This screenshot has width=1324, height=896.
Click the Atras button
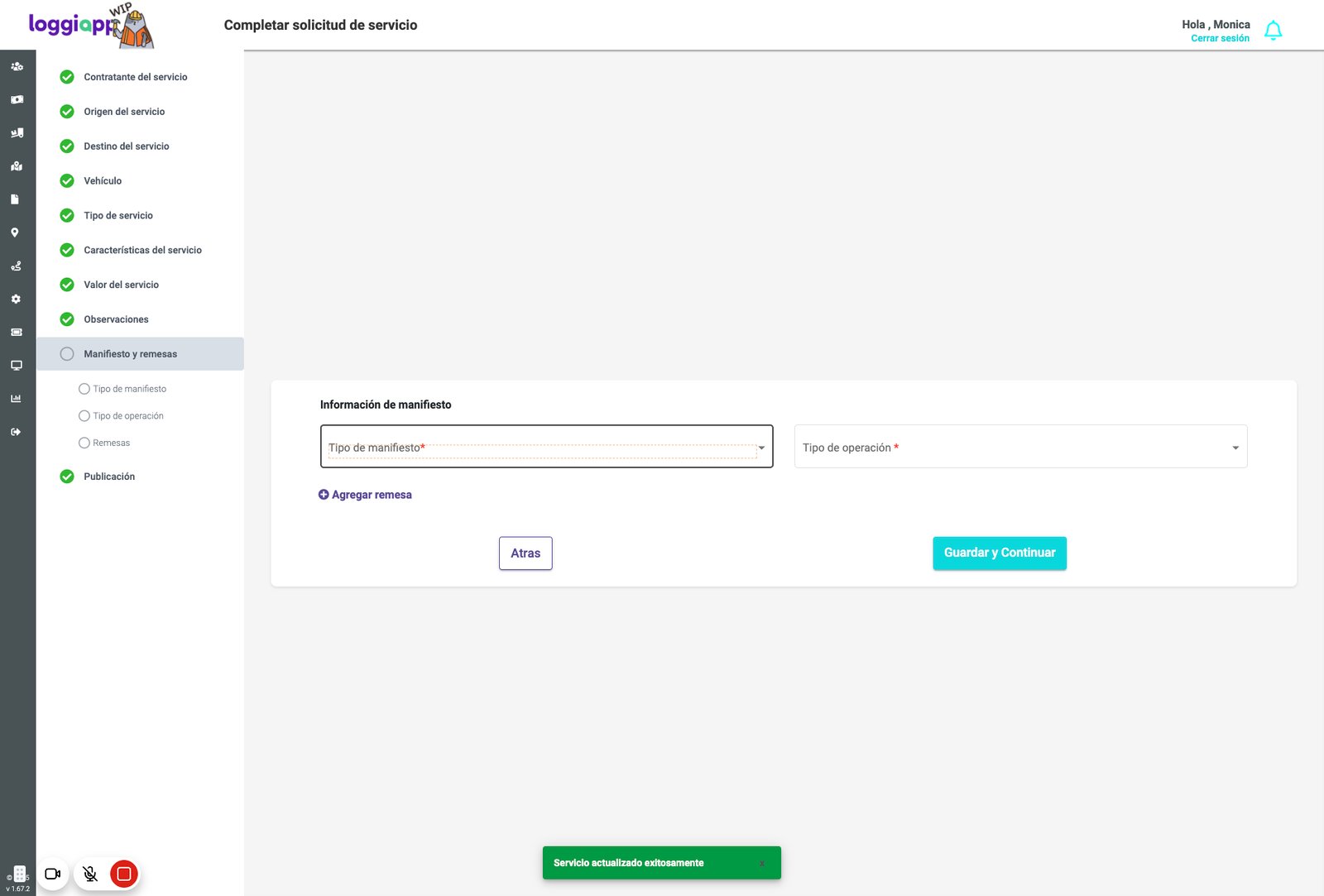pyautogui.click(x=525, y=553)
